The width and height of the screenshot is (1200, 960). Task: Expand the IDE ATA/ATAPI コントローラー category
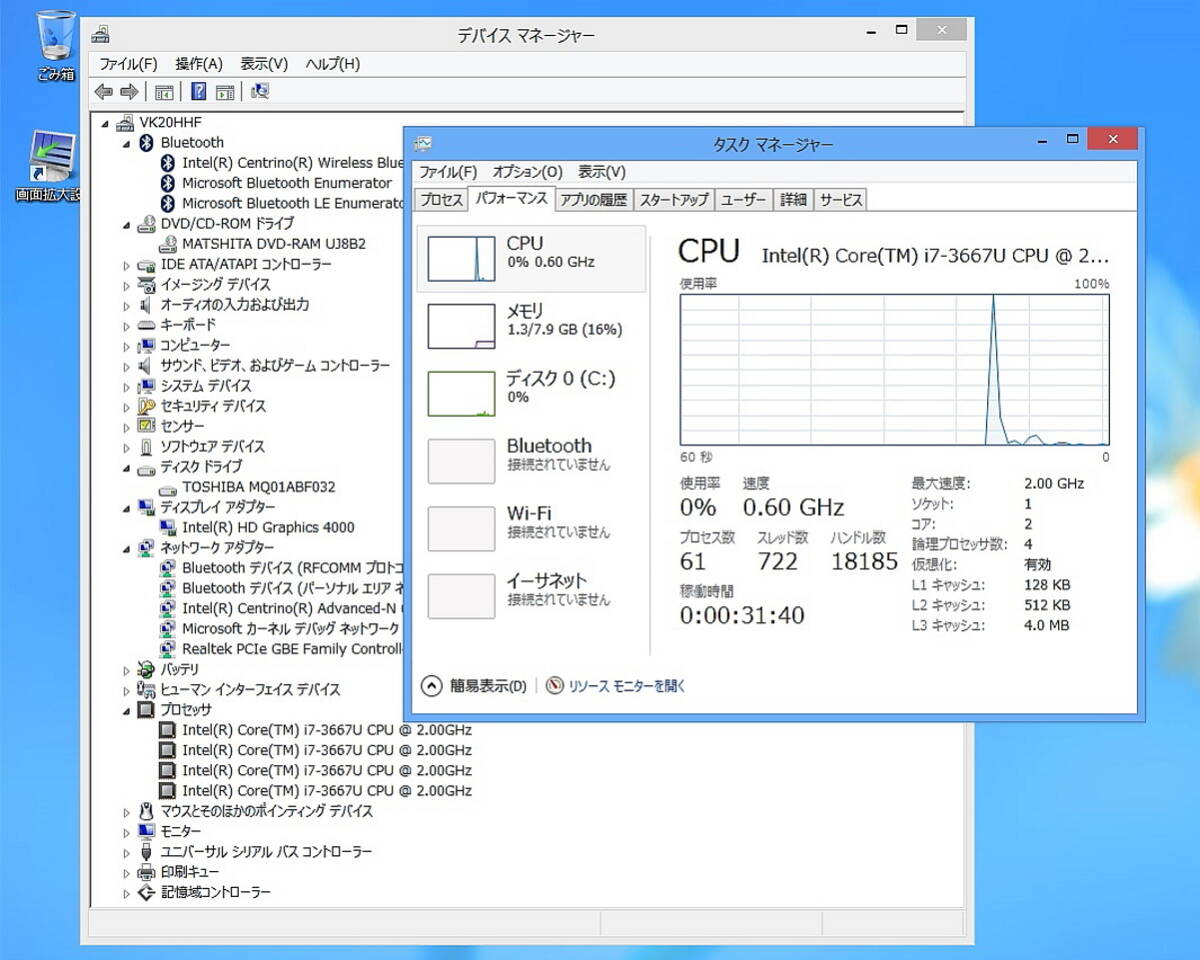pos(127,265)
